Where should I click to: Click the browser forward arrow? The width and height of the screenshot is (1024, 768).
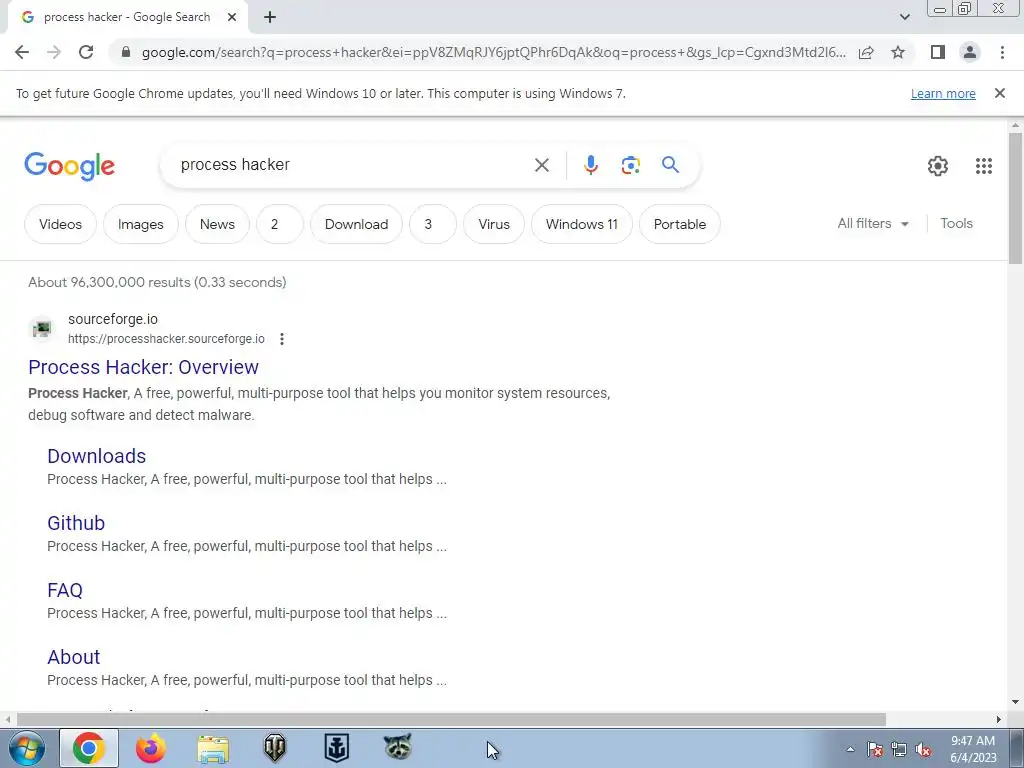(x=54, y=52)
